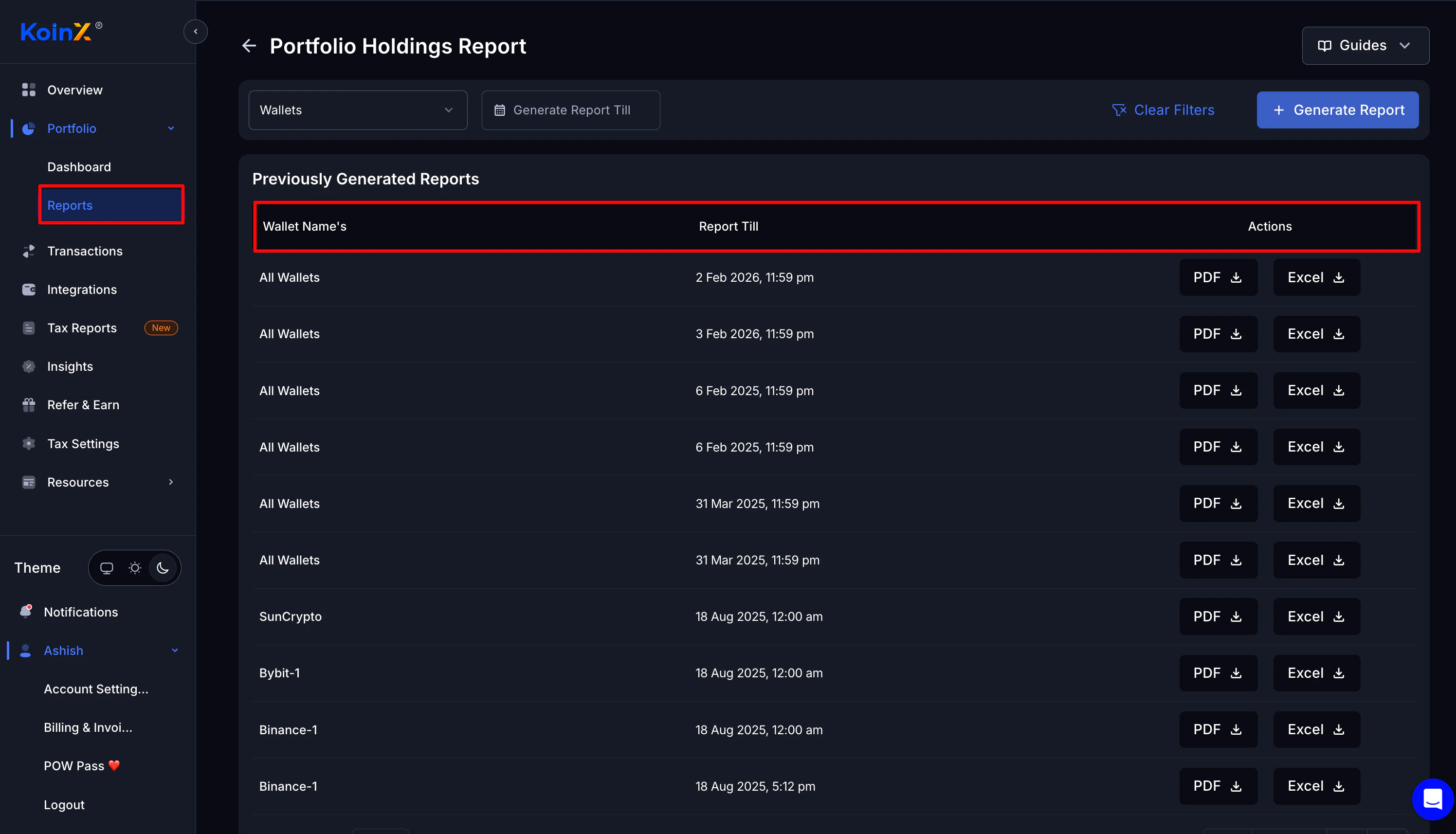The width and height of the screenshot is (1456, 834).
Task: Click the Insights sidebar icon
Action: pyautogui.click(x=29, y=366)
